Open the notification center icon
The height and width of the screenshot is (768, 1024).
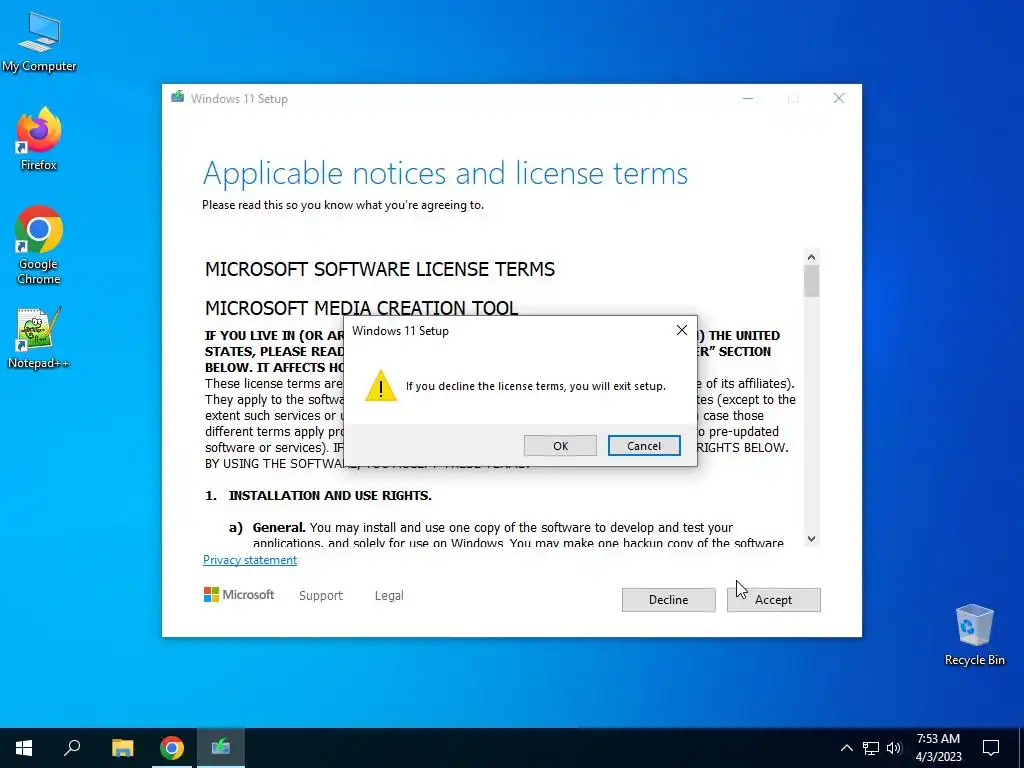click(x=991, y=748)
